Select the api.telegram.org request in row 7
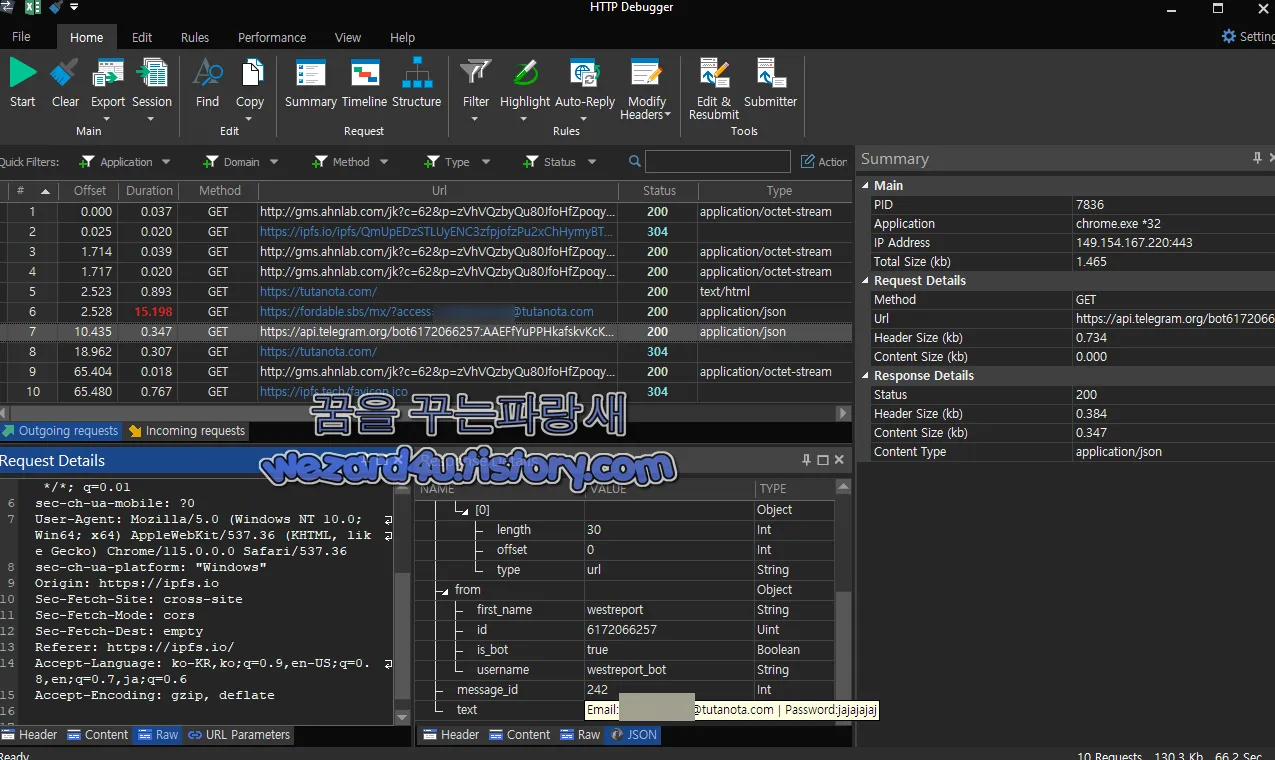 426,331
